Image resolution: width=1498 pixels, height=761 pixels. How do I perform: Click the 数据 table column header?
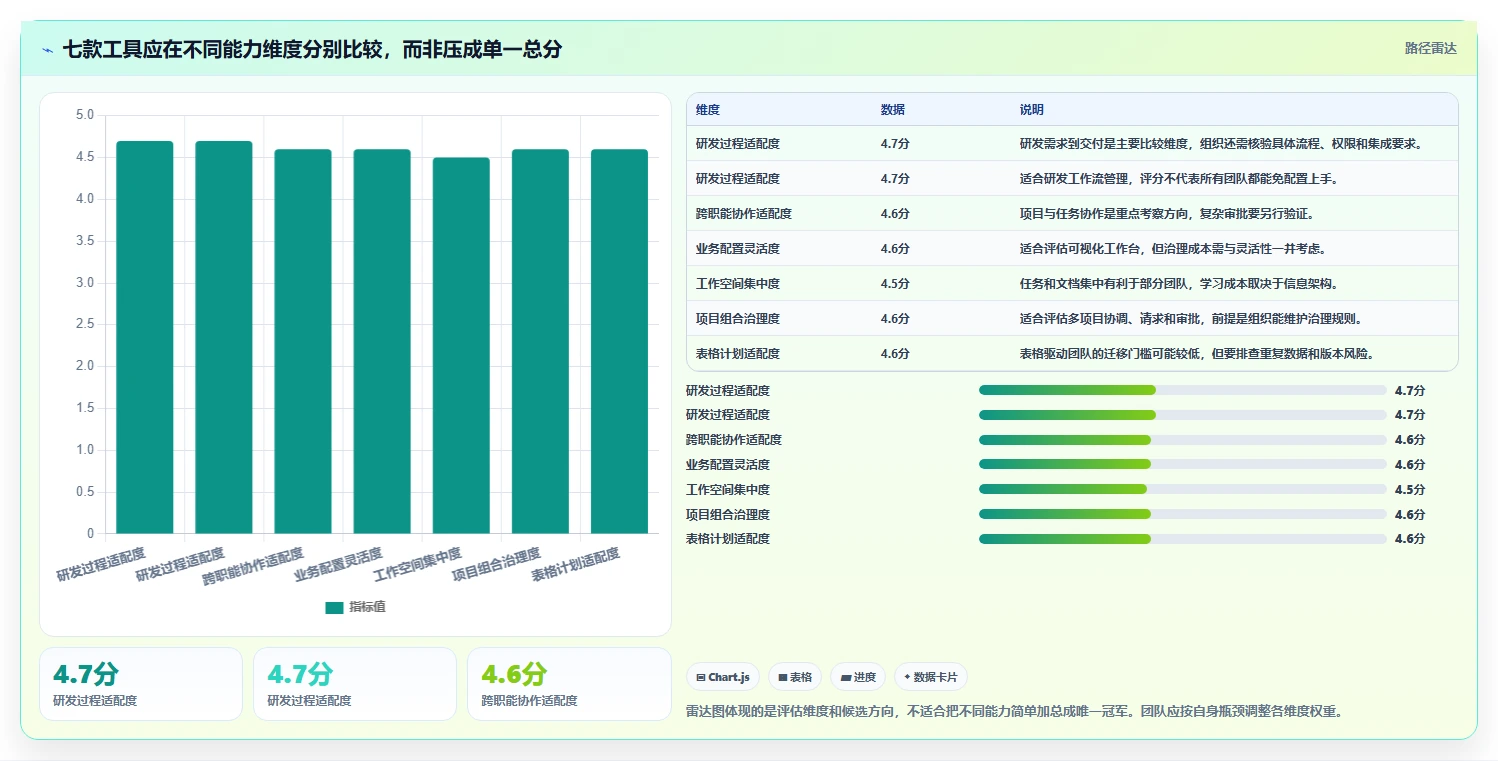click(x=892, y=110)
